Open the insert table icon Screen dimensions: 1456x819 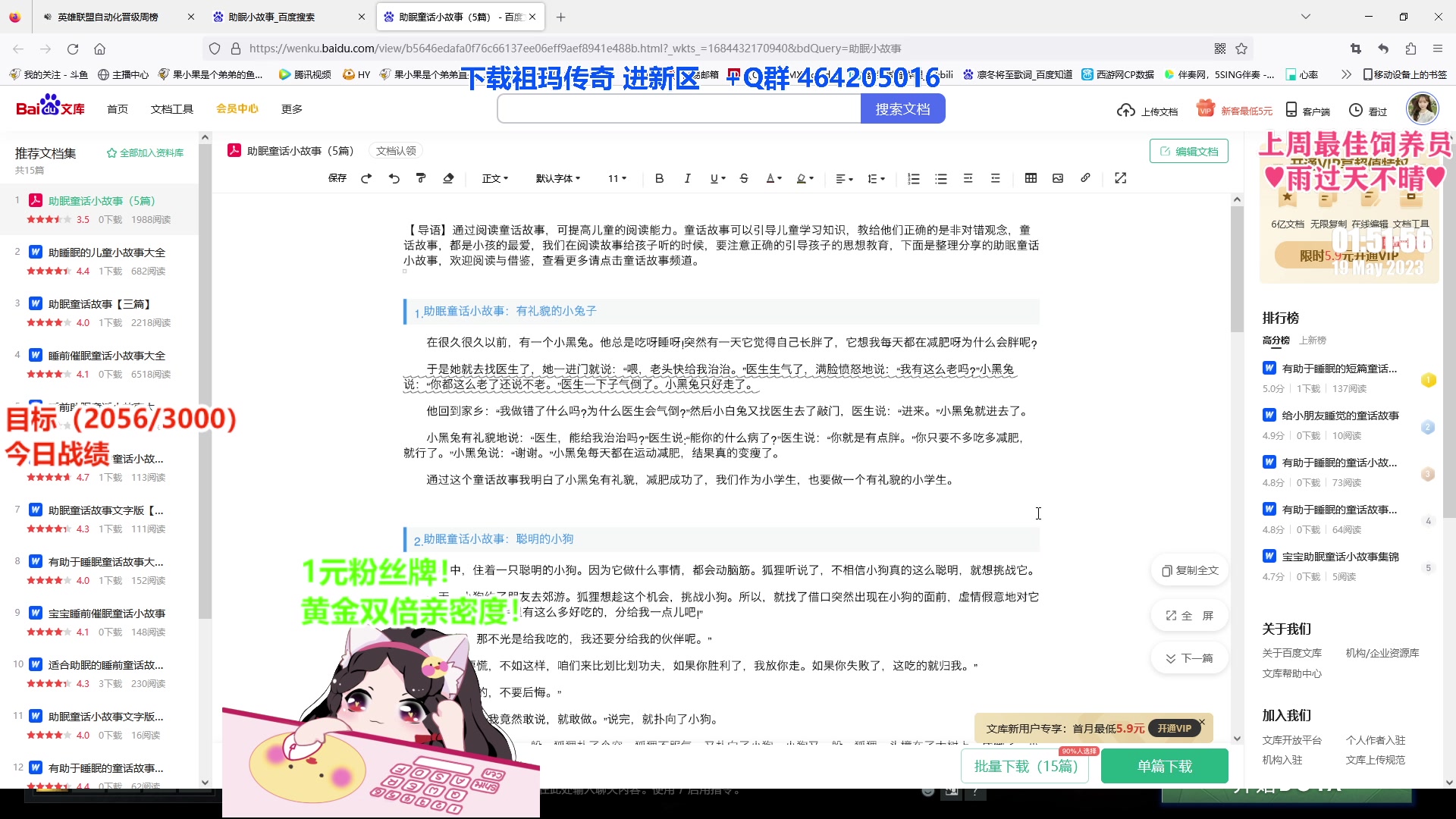point(1031,178)
